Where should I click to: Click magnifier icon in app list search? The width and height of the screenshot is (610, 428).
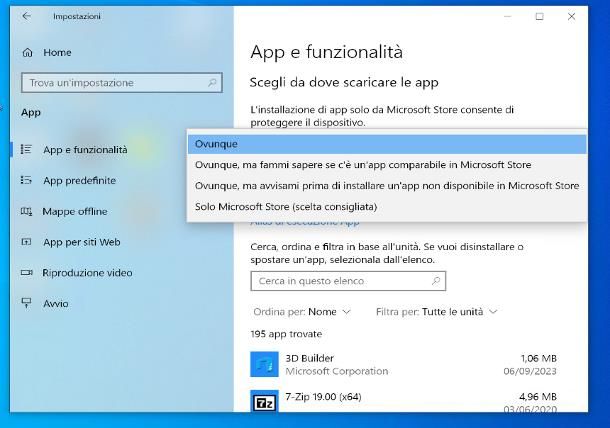coord(436,281)
